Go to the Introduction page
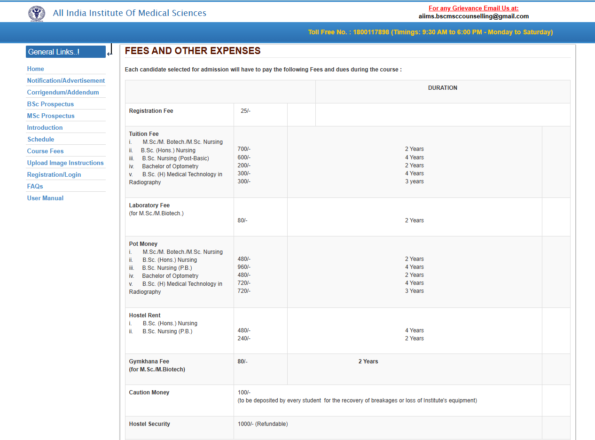This screenshot has height=440, width=595. coord(44,127)
